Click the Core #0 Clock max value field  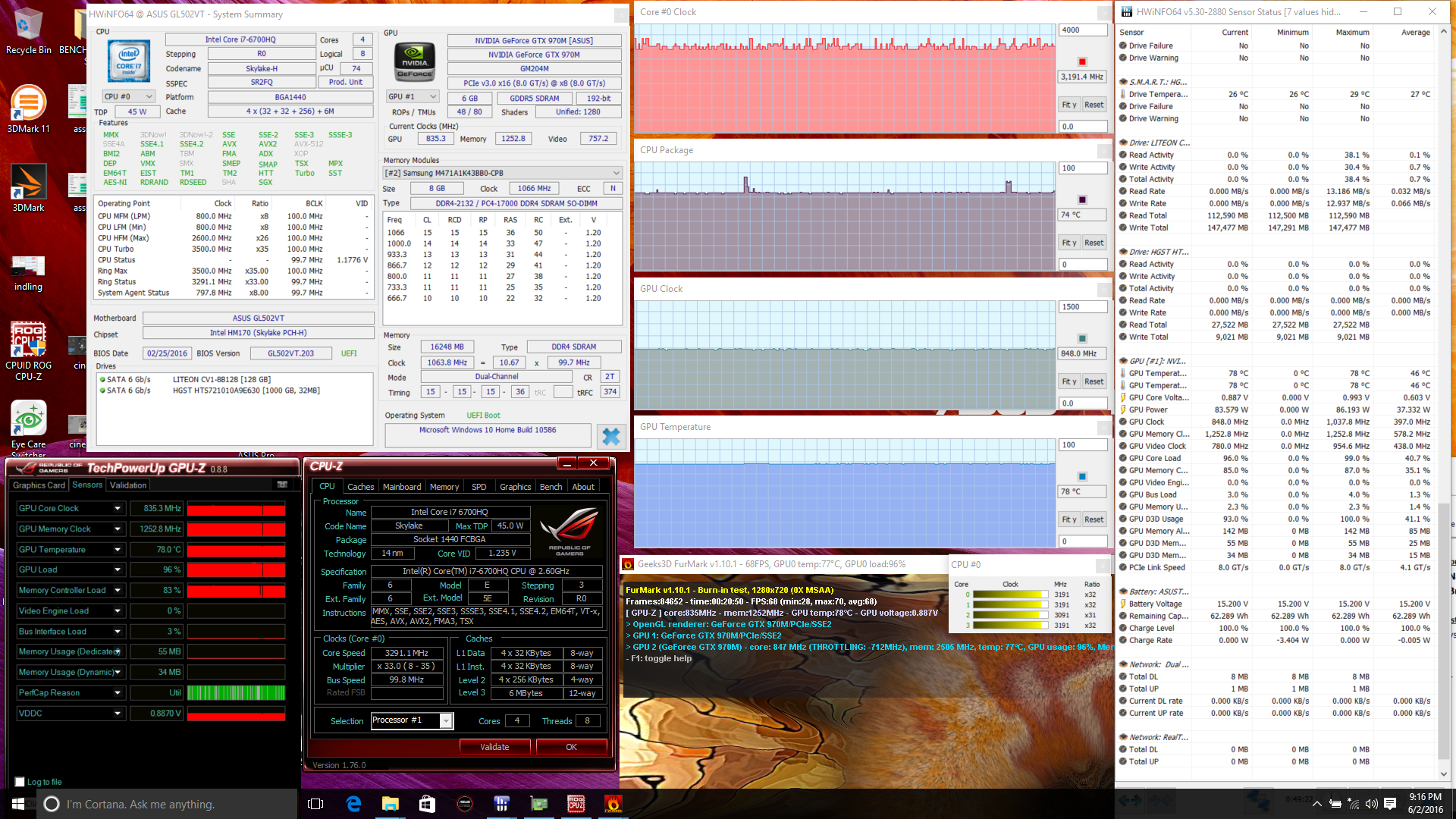coord(1082,30)
